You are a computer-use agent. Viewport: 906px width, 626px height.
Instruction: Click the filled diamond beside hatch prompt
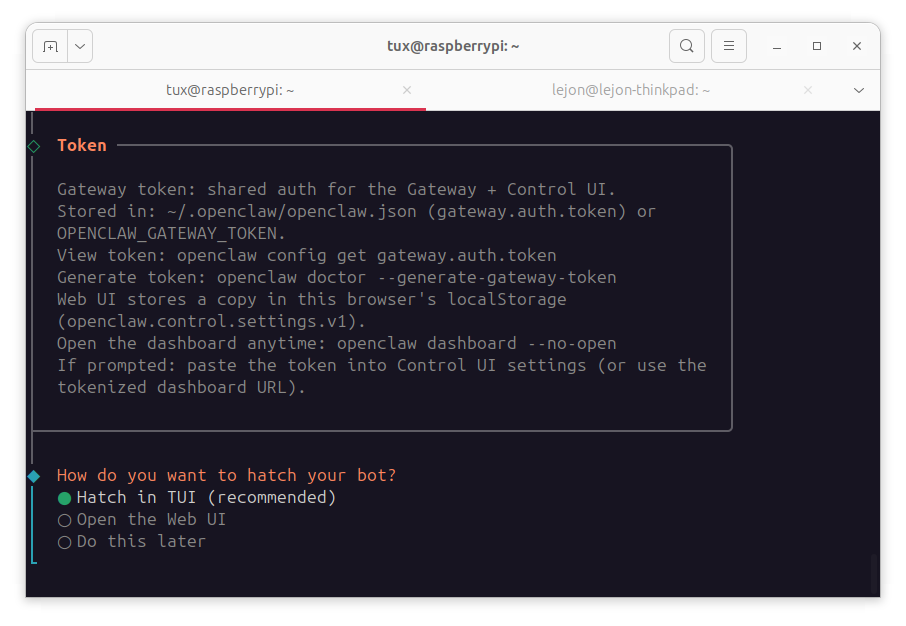point(34,476)
